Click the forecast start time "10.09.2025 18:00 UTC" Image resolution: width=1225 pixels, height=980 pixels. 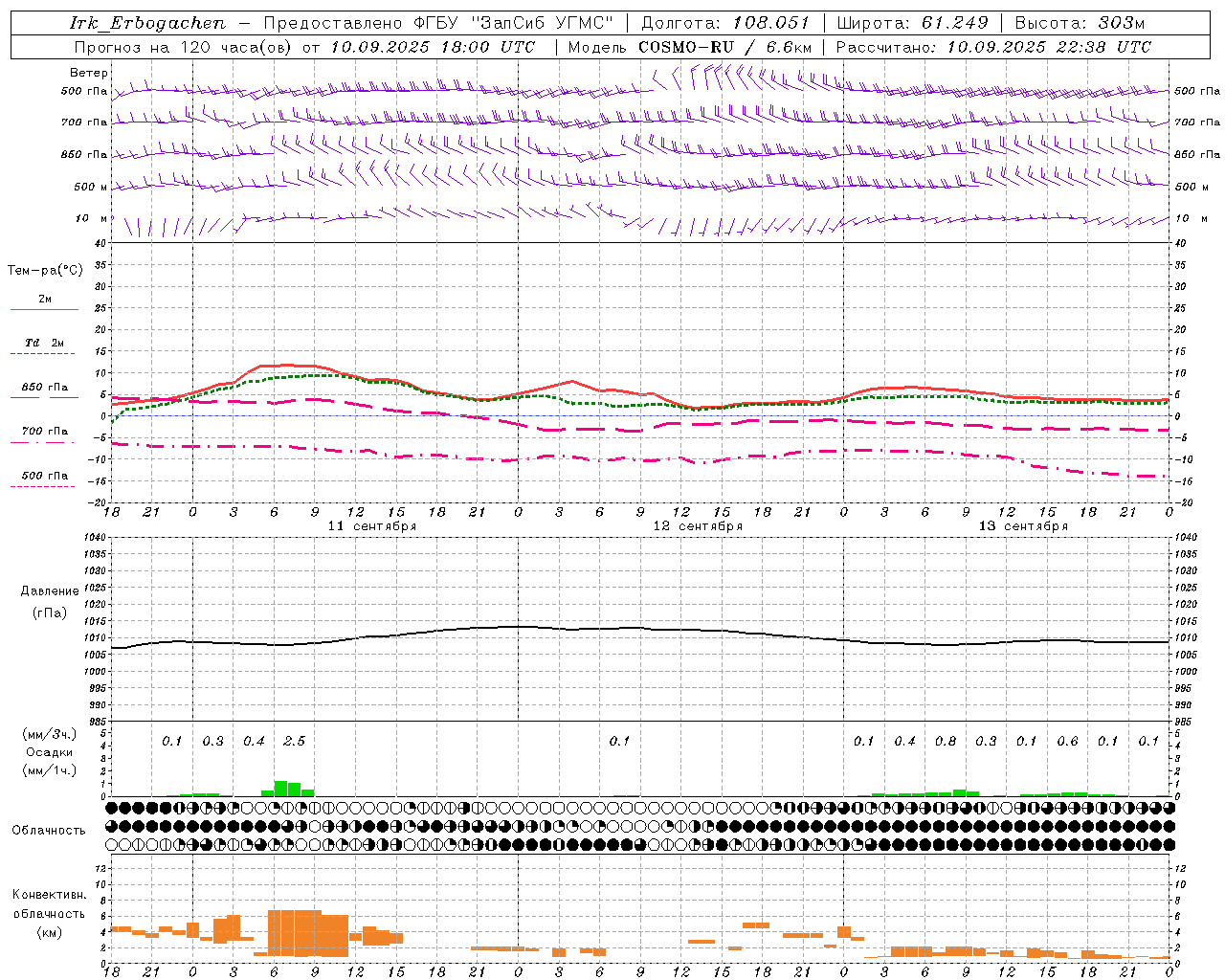point(433,47)
